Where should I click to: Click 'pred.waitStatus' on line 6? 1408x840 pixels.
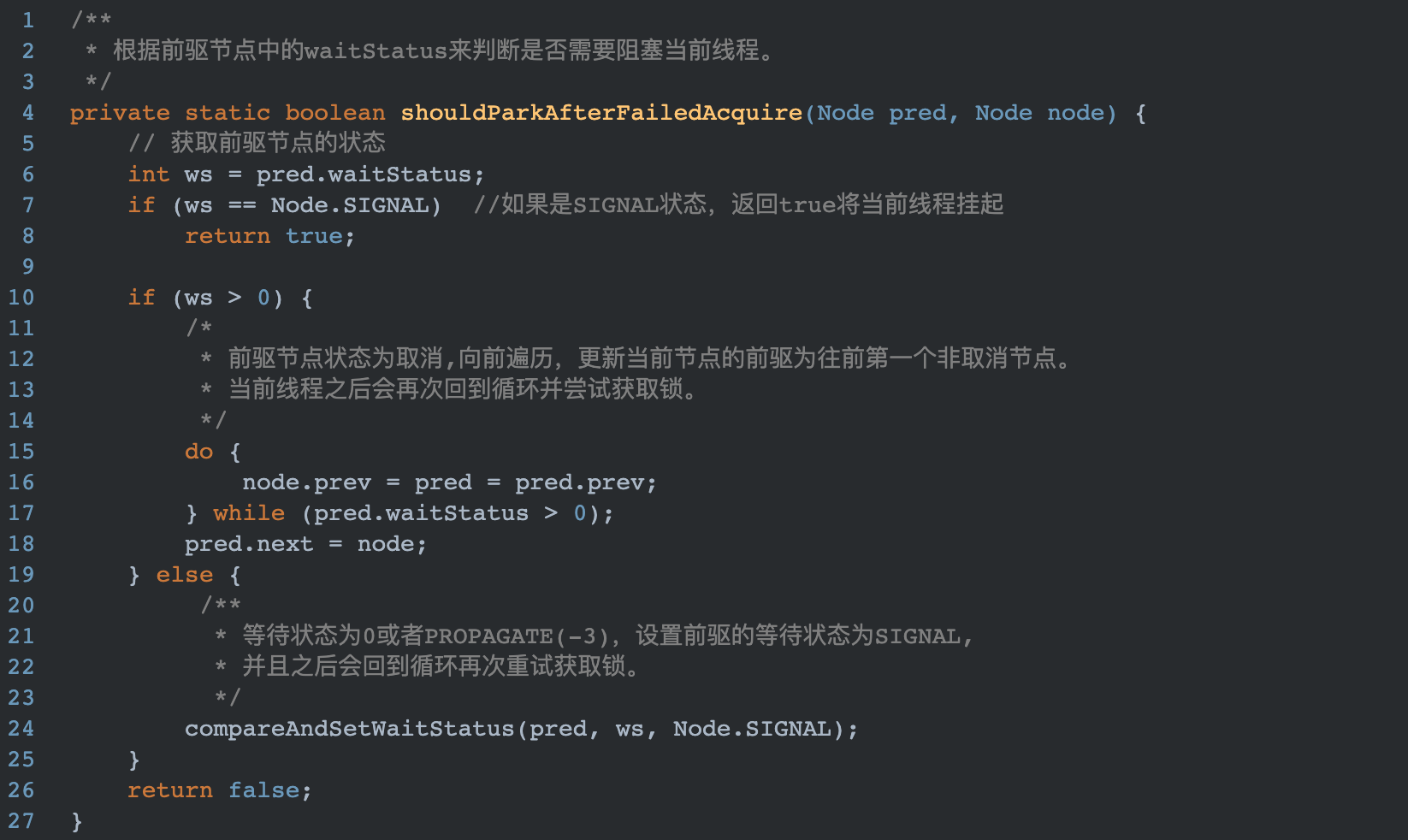tap(364, 175)
